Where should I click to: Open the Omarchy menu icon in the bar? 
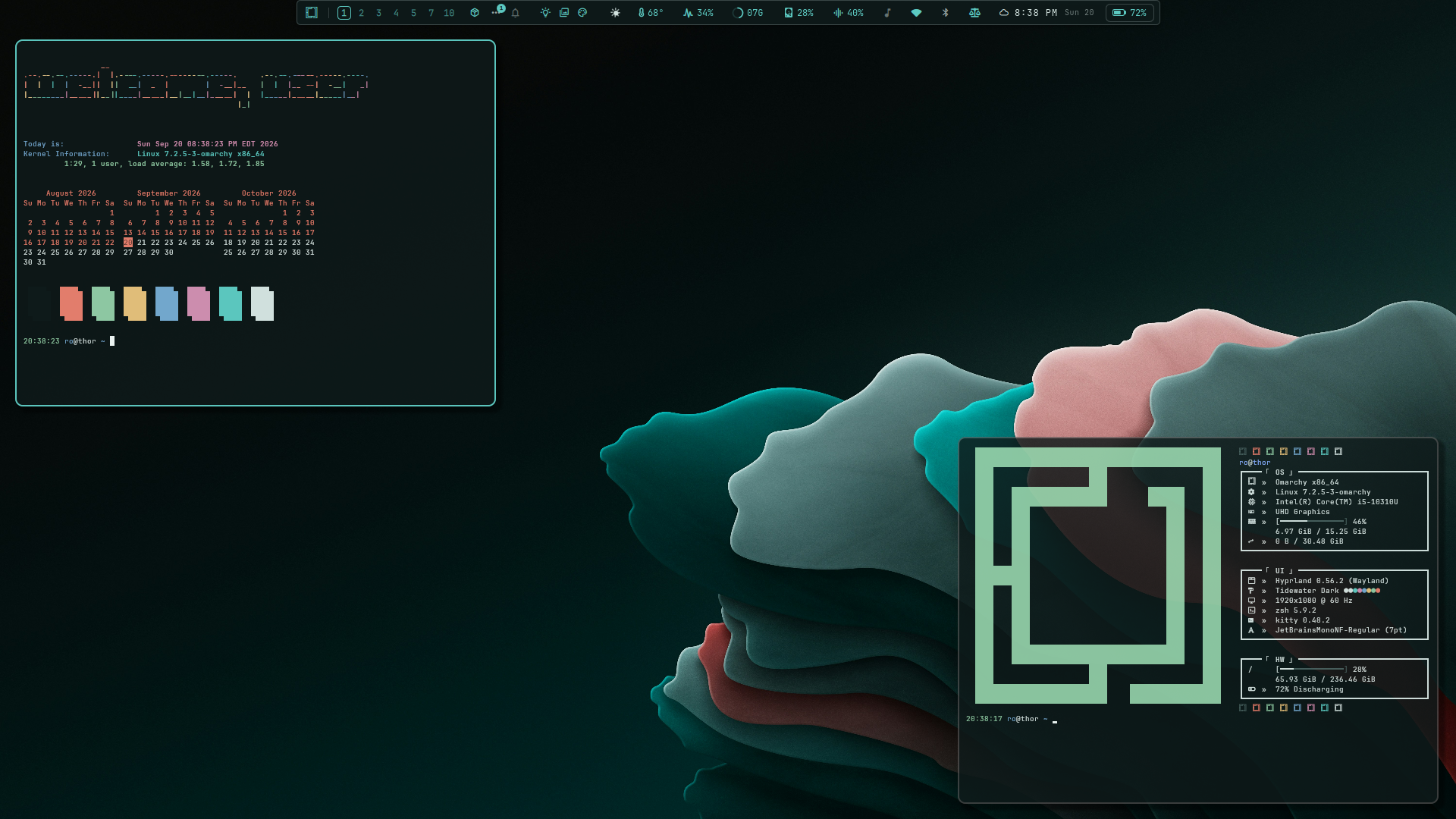point(311,13)
